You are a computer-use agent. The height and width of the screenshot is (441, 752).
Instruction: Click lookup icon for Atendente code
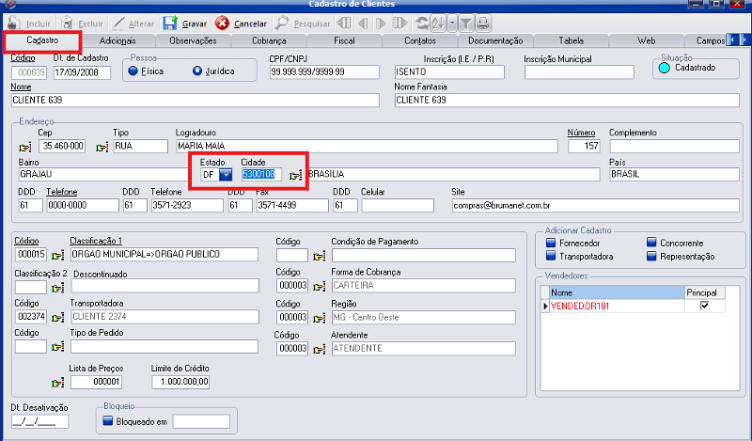[319, 348]
